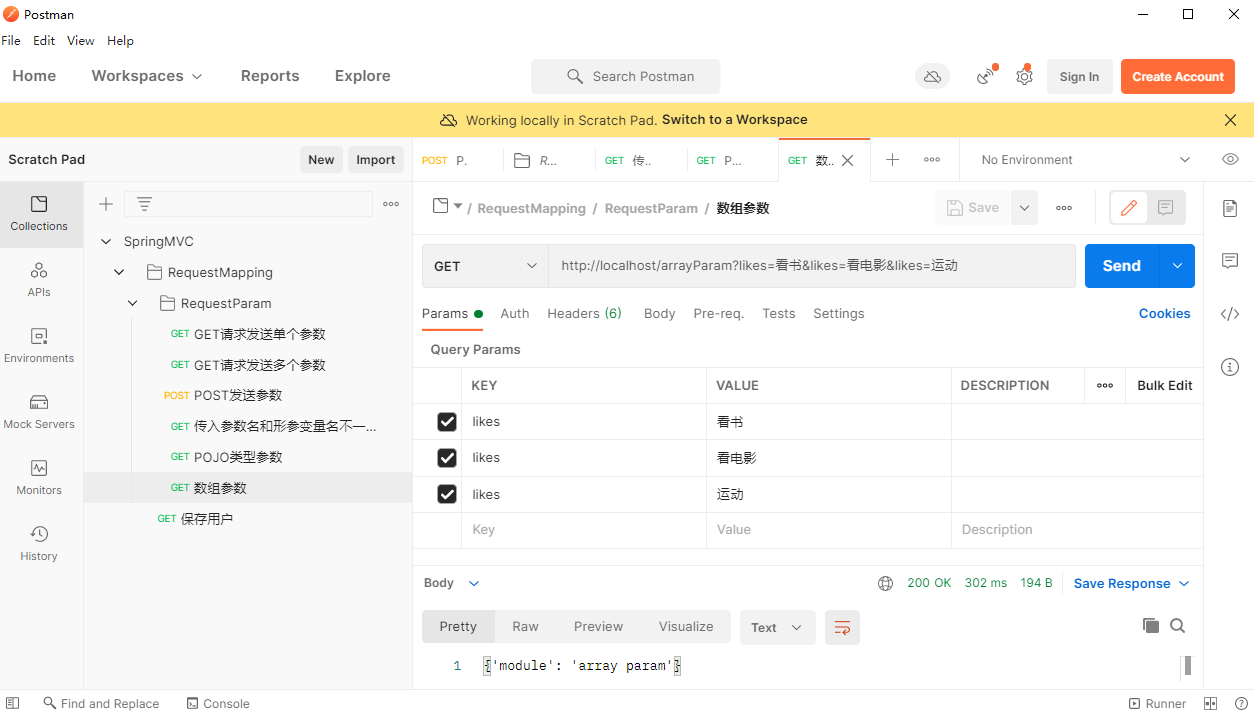Click the request URL input field
The height and width of the screenshot is (714, 1254).
click(810, 266)
